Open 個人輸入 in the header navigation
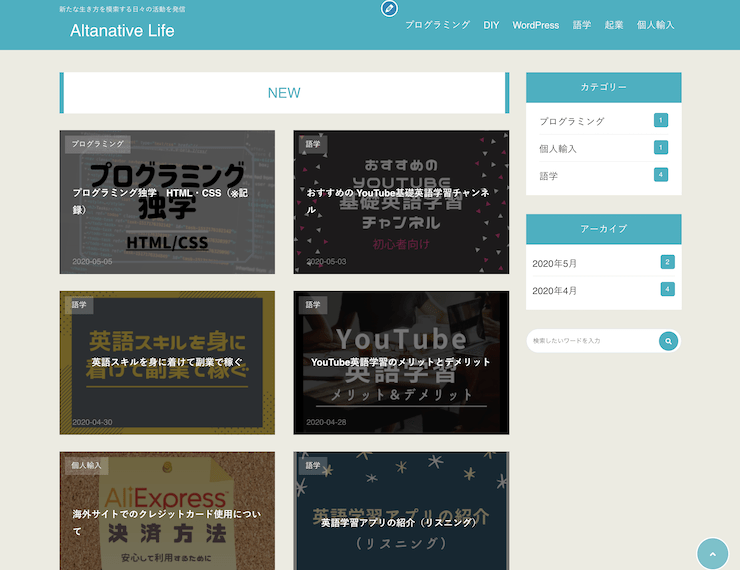Viewport: 740px width, 570px height. (x=655, y=25)
